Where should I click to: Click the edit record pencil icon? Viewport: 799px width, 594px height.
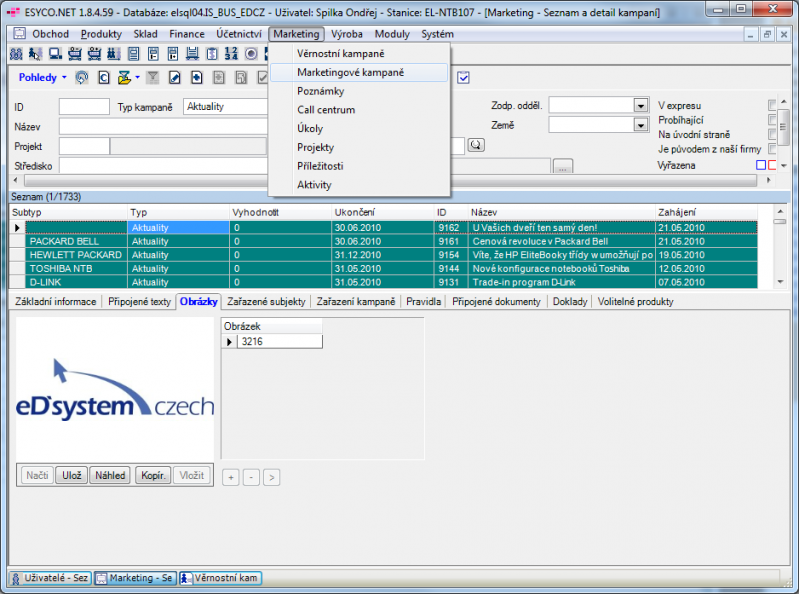point(174,77)
